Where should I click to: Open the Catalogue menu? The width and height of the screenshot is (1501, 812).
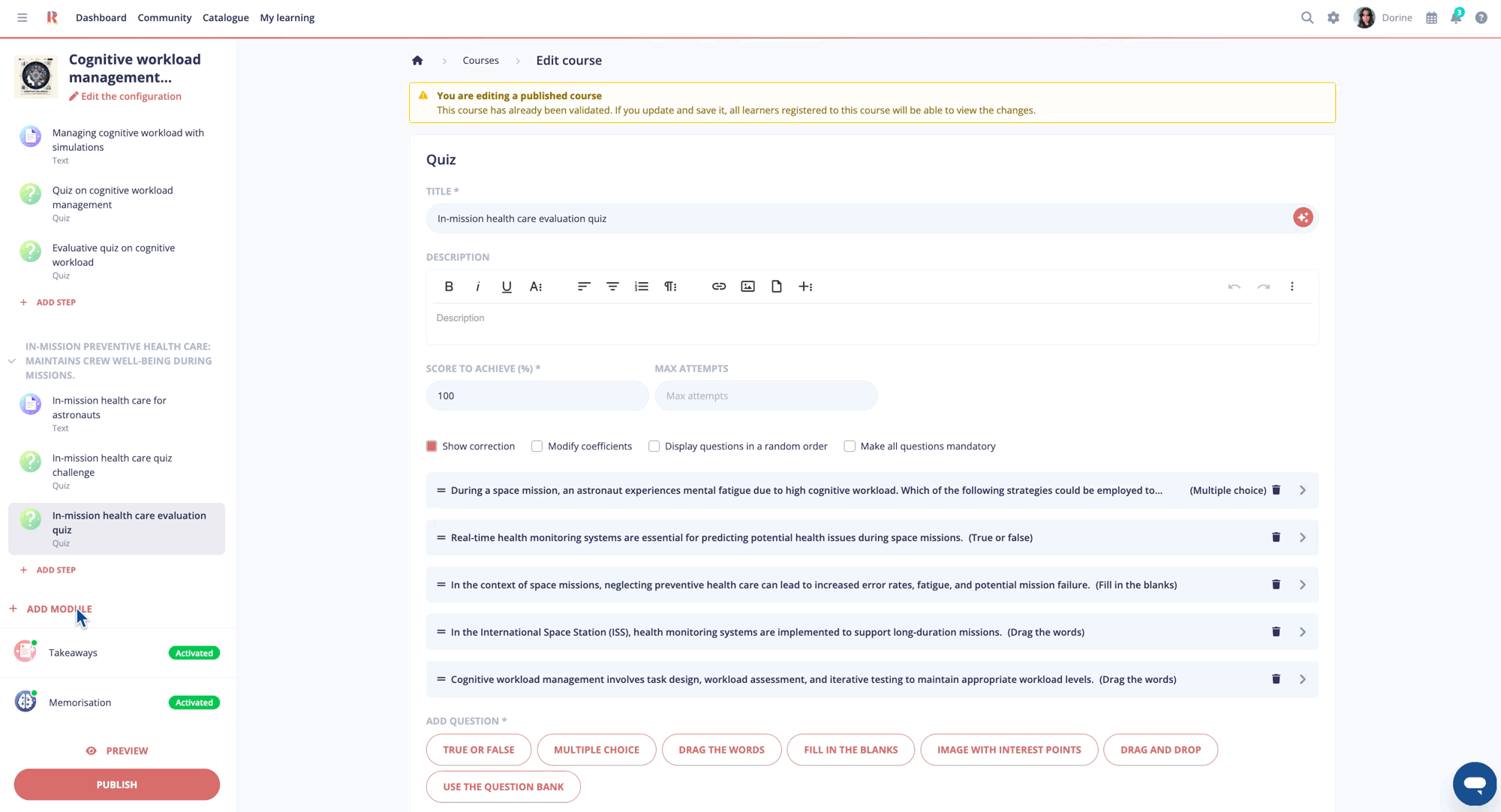tap(225, 17)
